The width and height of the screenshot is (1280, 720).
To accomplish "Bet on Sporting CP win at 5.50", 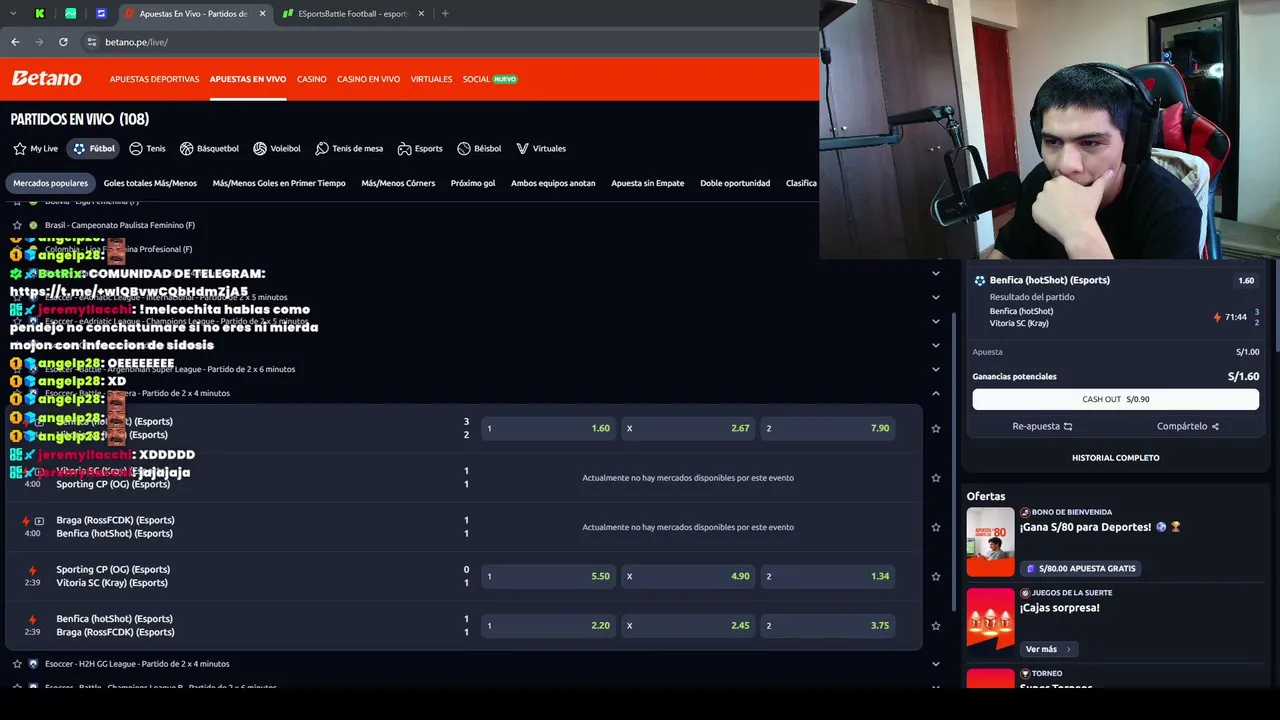I will point(548,576).
